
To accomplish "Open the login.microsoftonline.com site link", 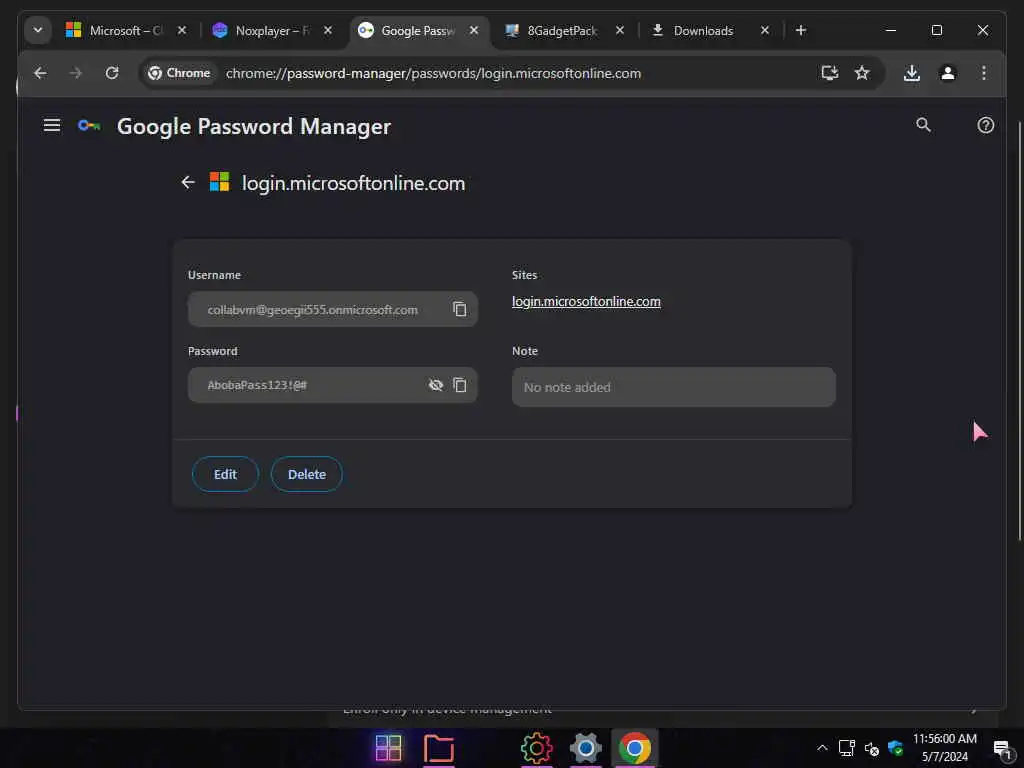I will tap(586, 302).
